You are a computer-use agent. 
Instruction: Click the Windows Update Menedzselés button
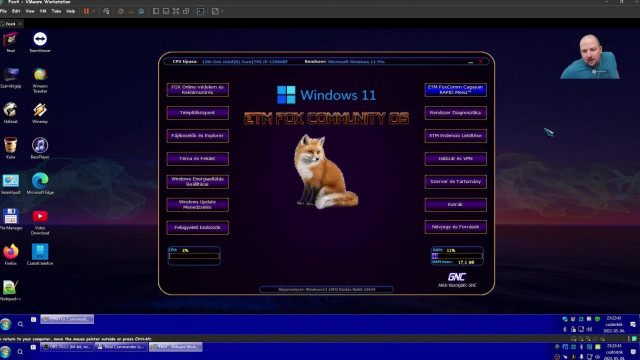point(198,204)
